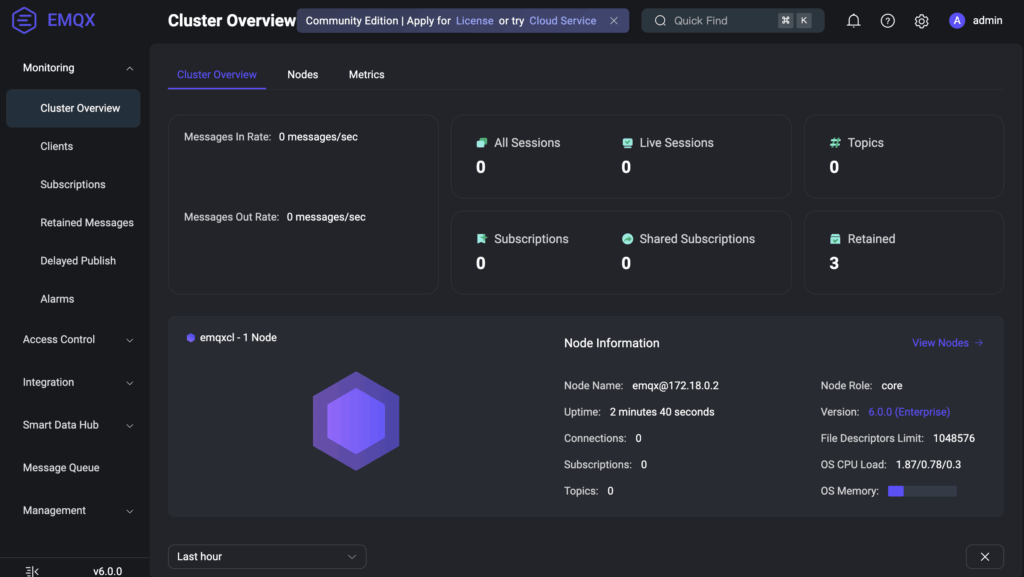Open the settings gear icon
Viewport: 1024px width, 577px height.
pos(921,21)
